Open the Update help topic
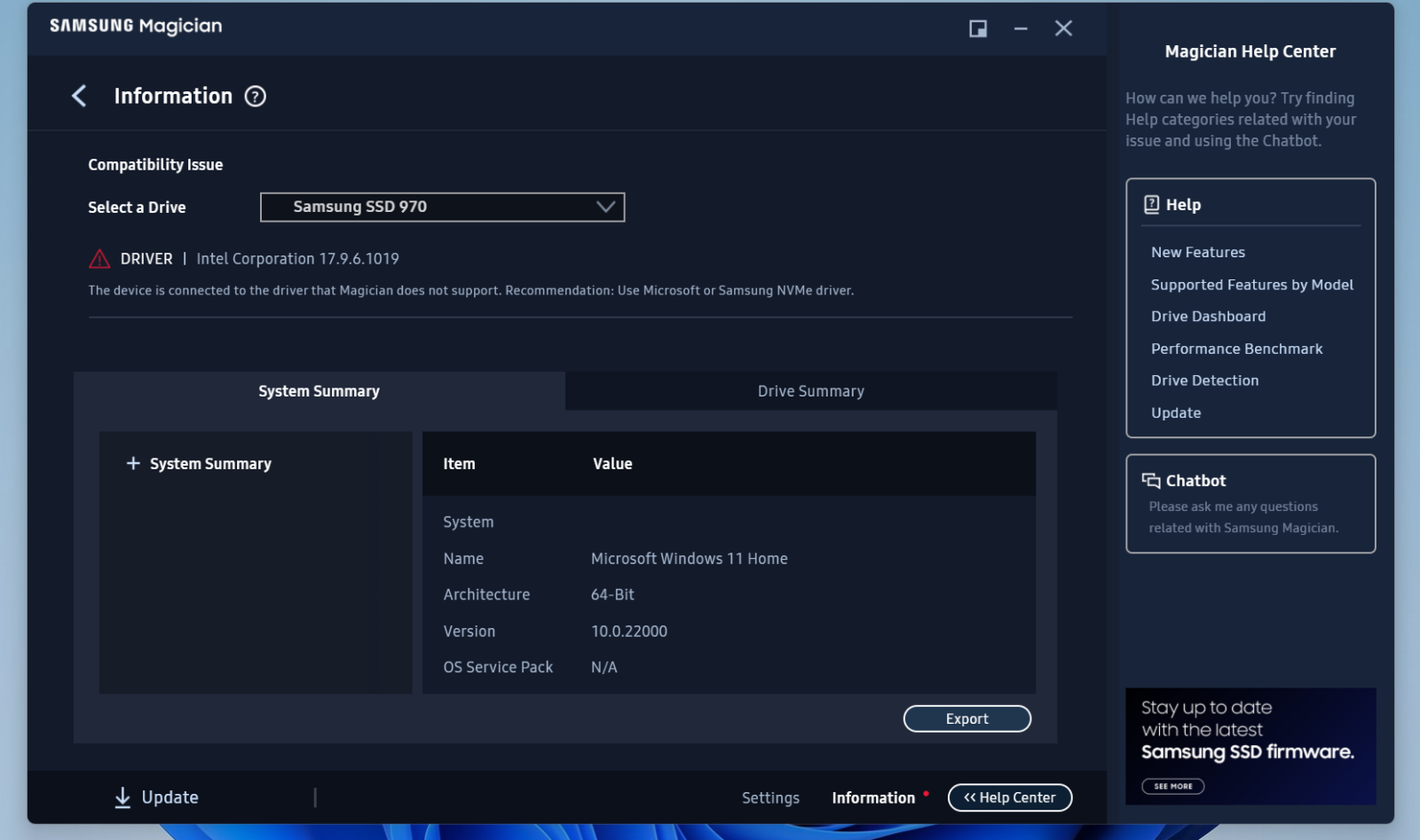The width and height of the screenshot is (1420, 840). pos(1175,412)
